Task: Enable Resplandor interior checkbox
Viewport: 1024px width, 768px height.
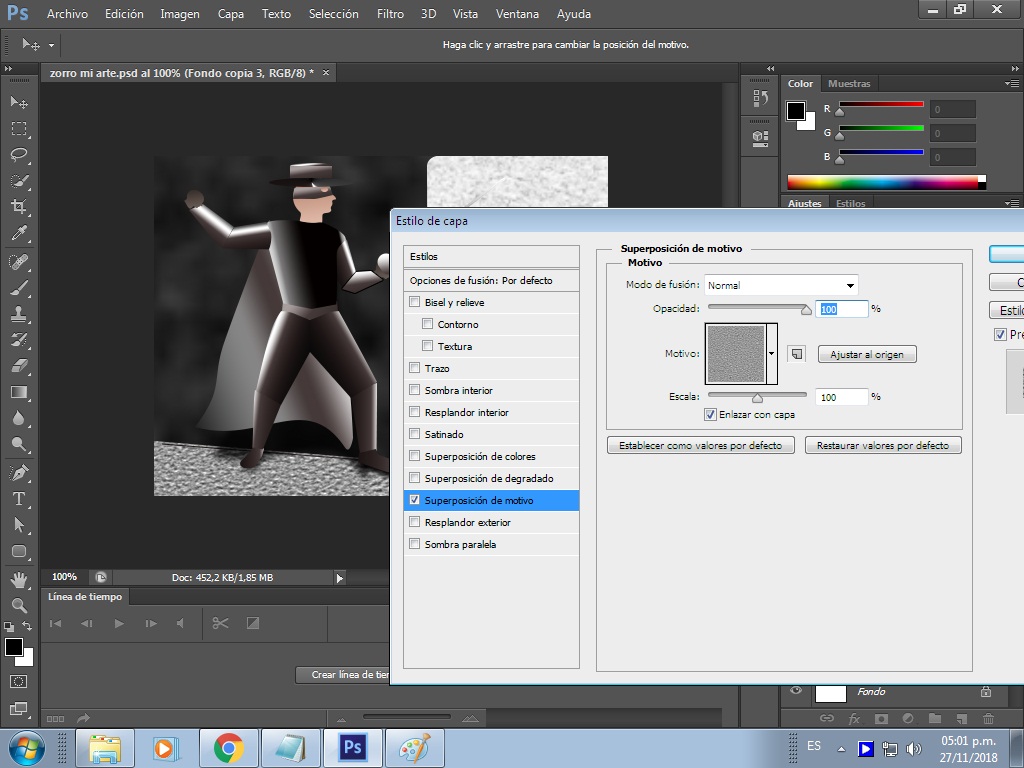Action: point(414,411)
